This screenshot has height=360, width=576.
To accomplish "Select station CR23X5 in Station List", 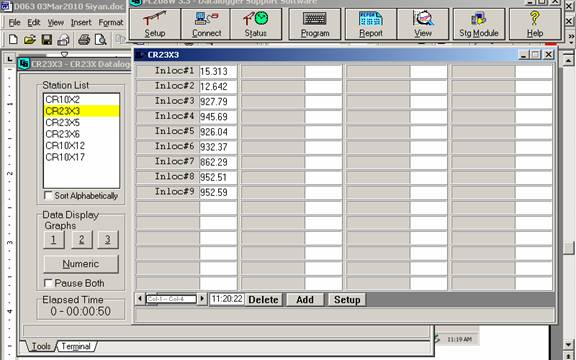I will click(81, 122).
